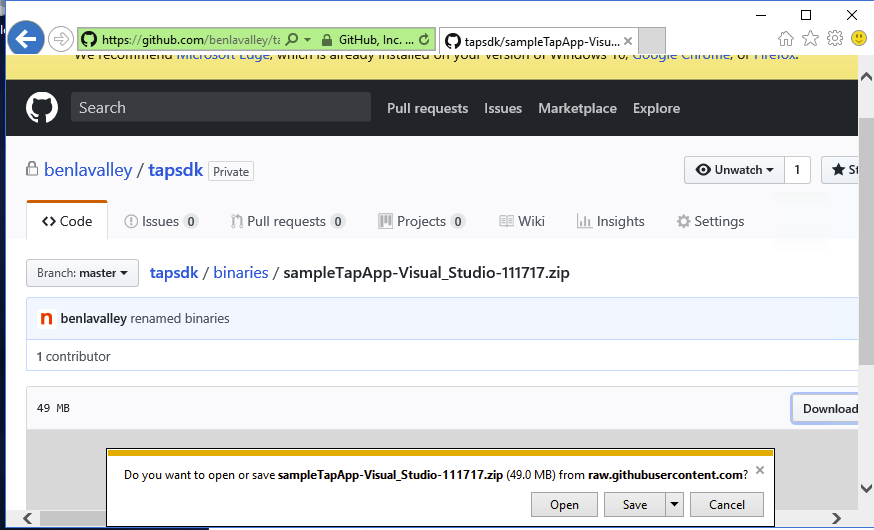Open Marketplace in the GitHub header
This screenshot has height=530, width=874.
(x=577, y=108)
